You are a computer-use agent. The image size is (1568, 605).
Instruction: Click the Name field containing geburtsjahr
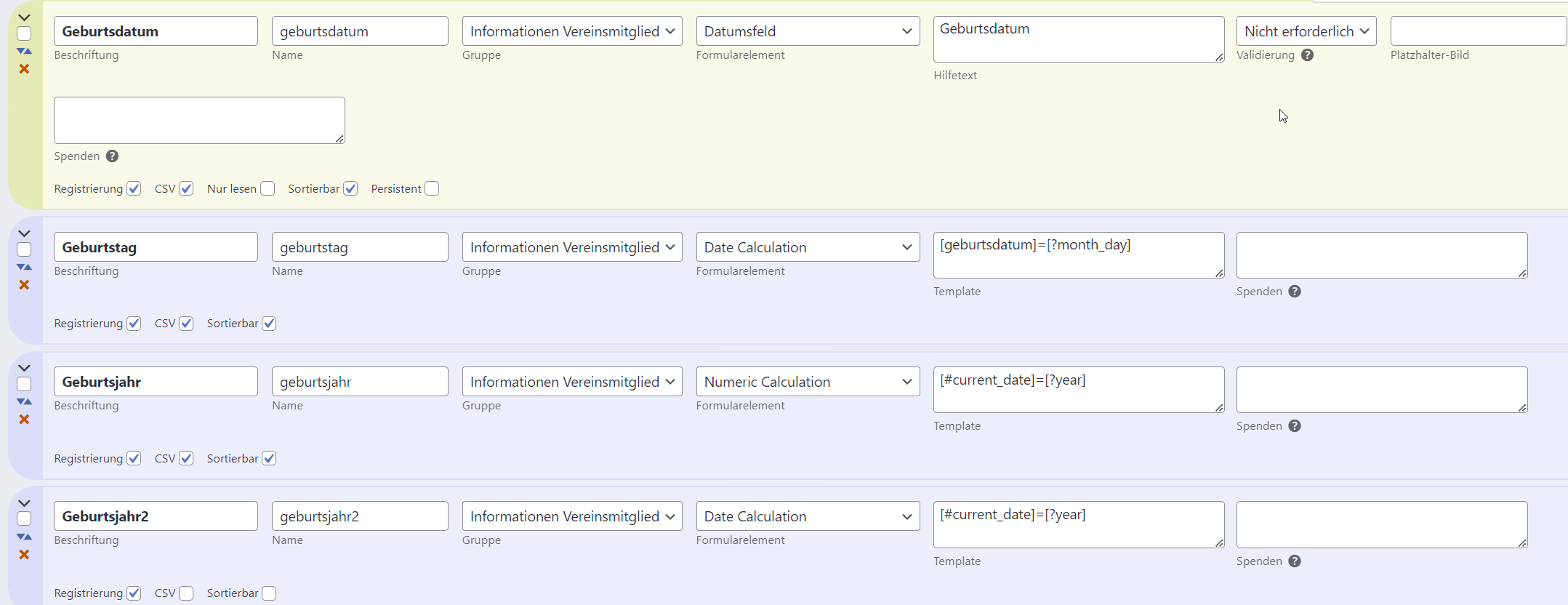point(360,382)
